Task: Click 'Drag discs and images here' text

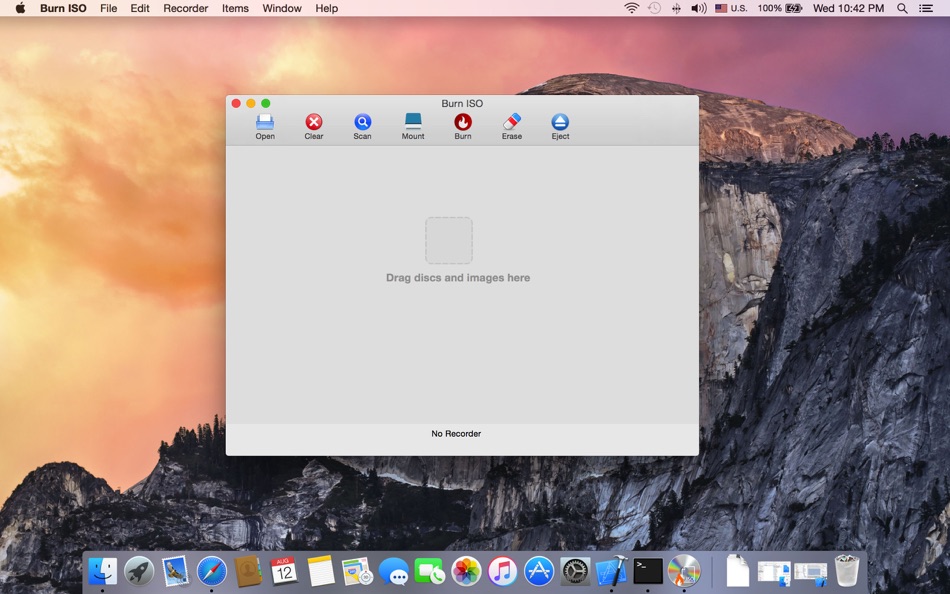Action: click(x=458, y=278)
